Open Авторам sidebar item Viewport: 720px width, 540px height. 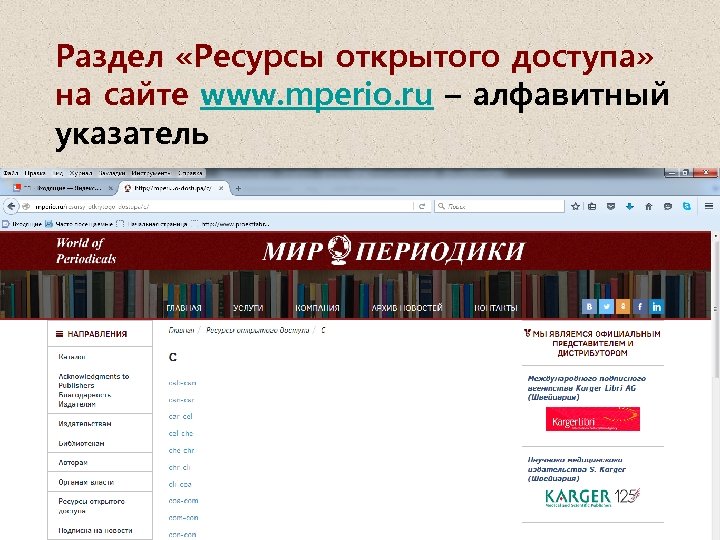(x=73, y=462)
